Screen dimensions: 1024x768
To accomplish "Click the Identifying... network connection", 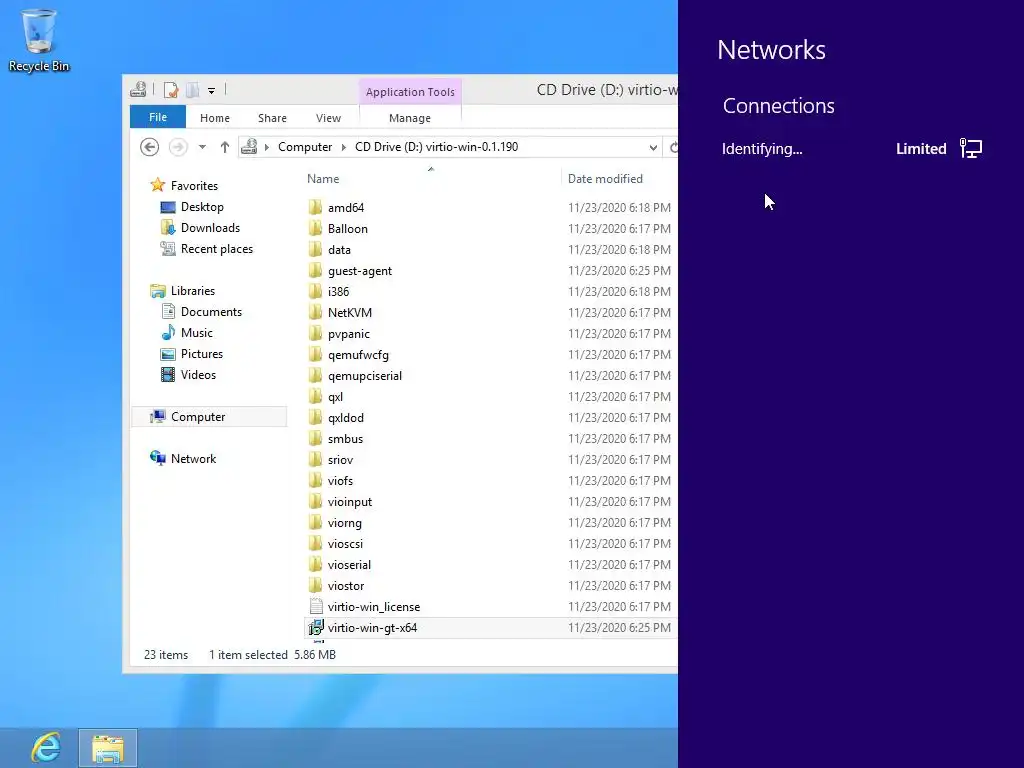I will (x=761, y=149).
